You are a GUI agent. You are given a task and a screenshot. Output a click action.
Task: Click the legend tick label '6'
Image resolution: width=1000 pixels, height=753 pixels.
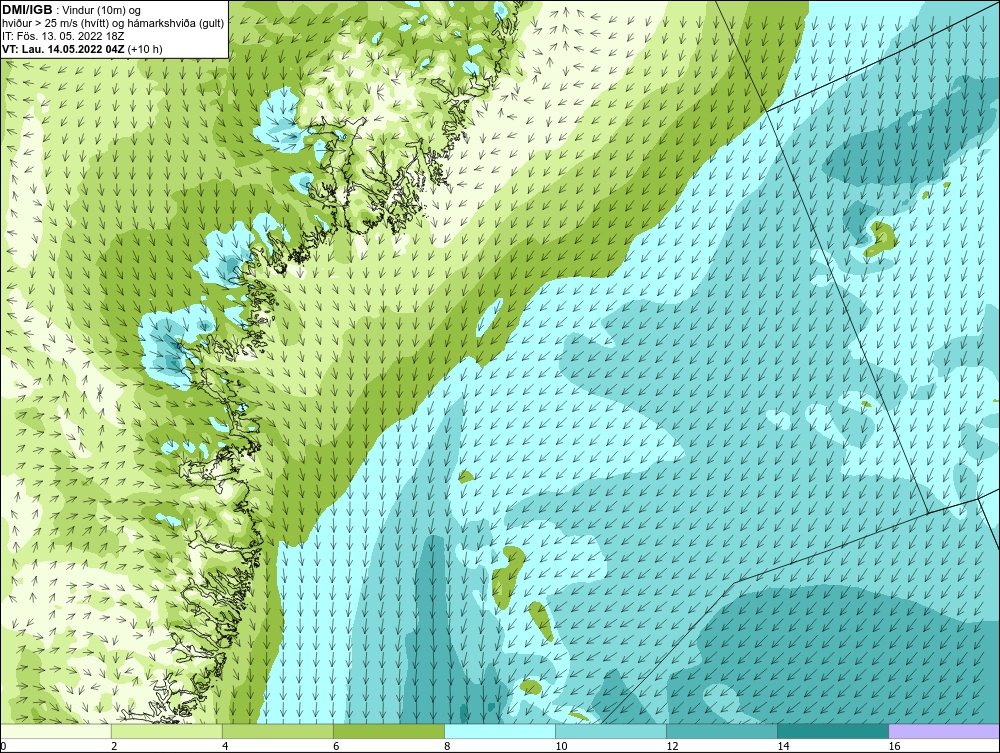[x=335, y=746]
